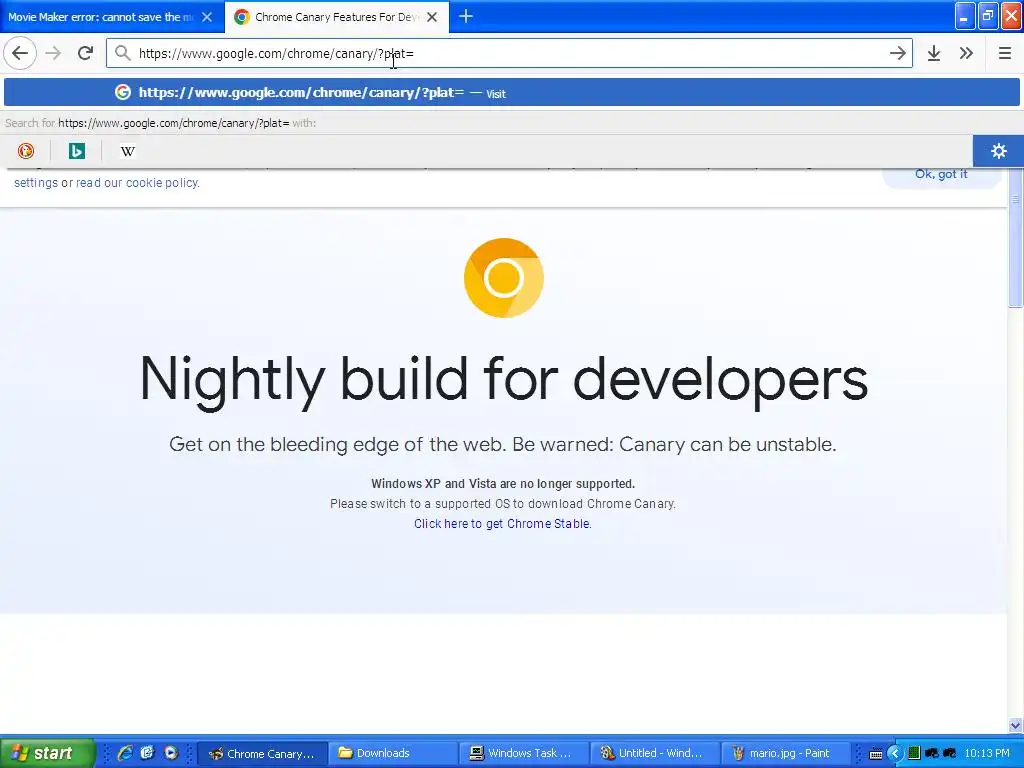The height and width of the screenshot is (768, 1024).
Task: Click the yellow Chrome Canary logo
Action: [x=504, y=278]
